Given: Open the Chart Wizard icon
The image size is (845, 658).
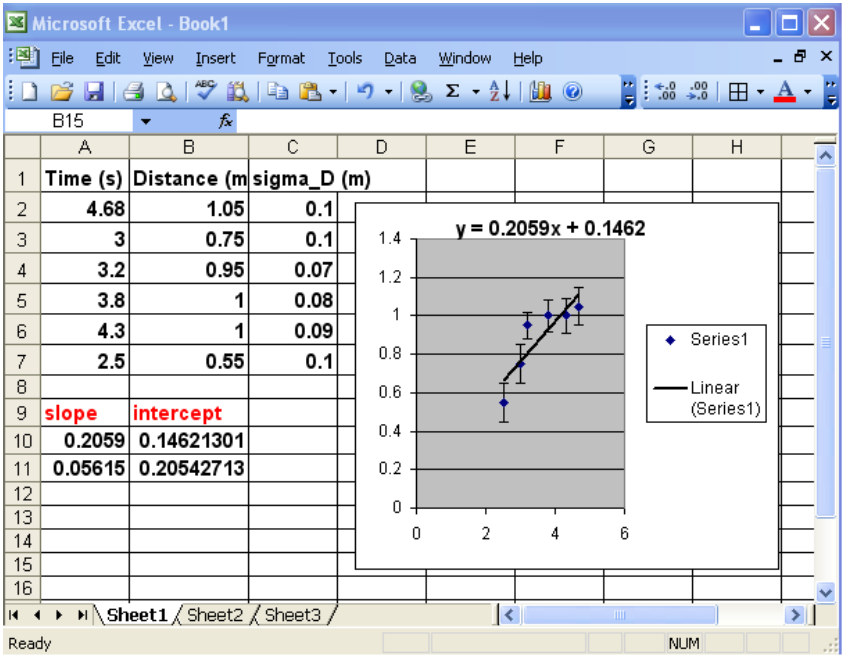Looking at the screenshot, I should (x=541, y=92).
